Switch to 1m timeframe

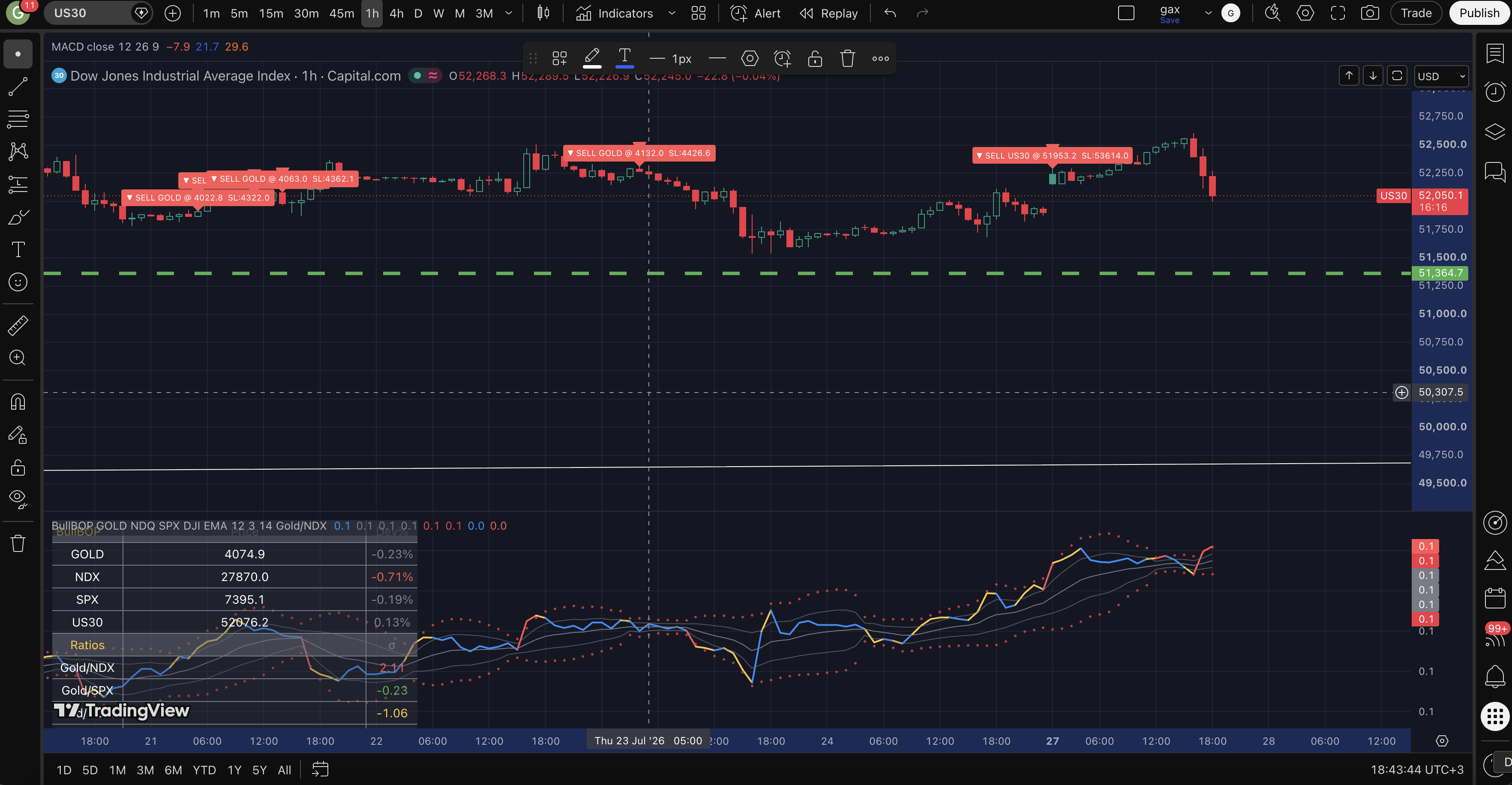point(211,13)
